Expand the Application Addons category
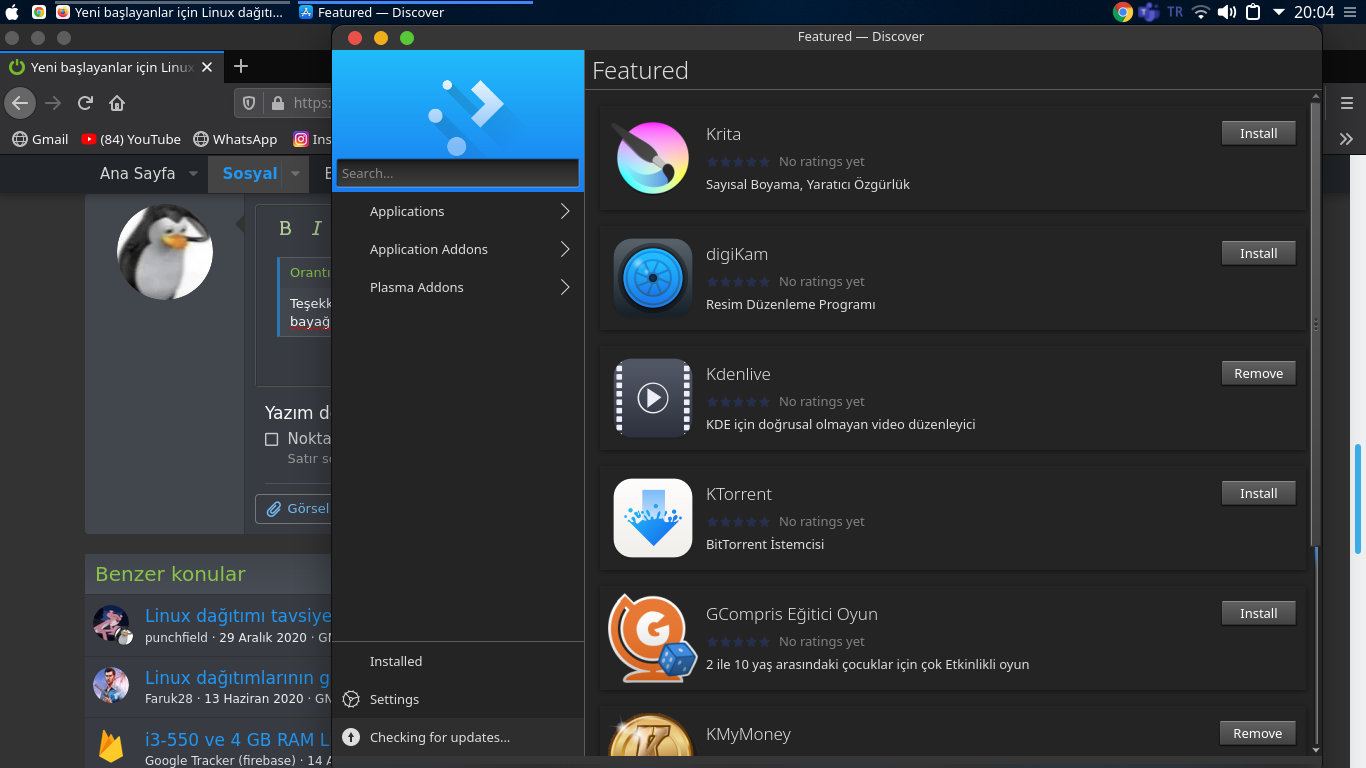Image resolution: width=1366 pixels, height=768 pixels. coord(458,249)
